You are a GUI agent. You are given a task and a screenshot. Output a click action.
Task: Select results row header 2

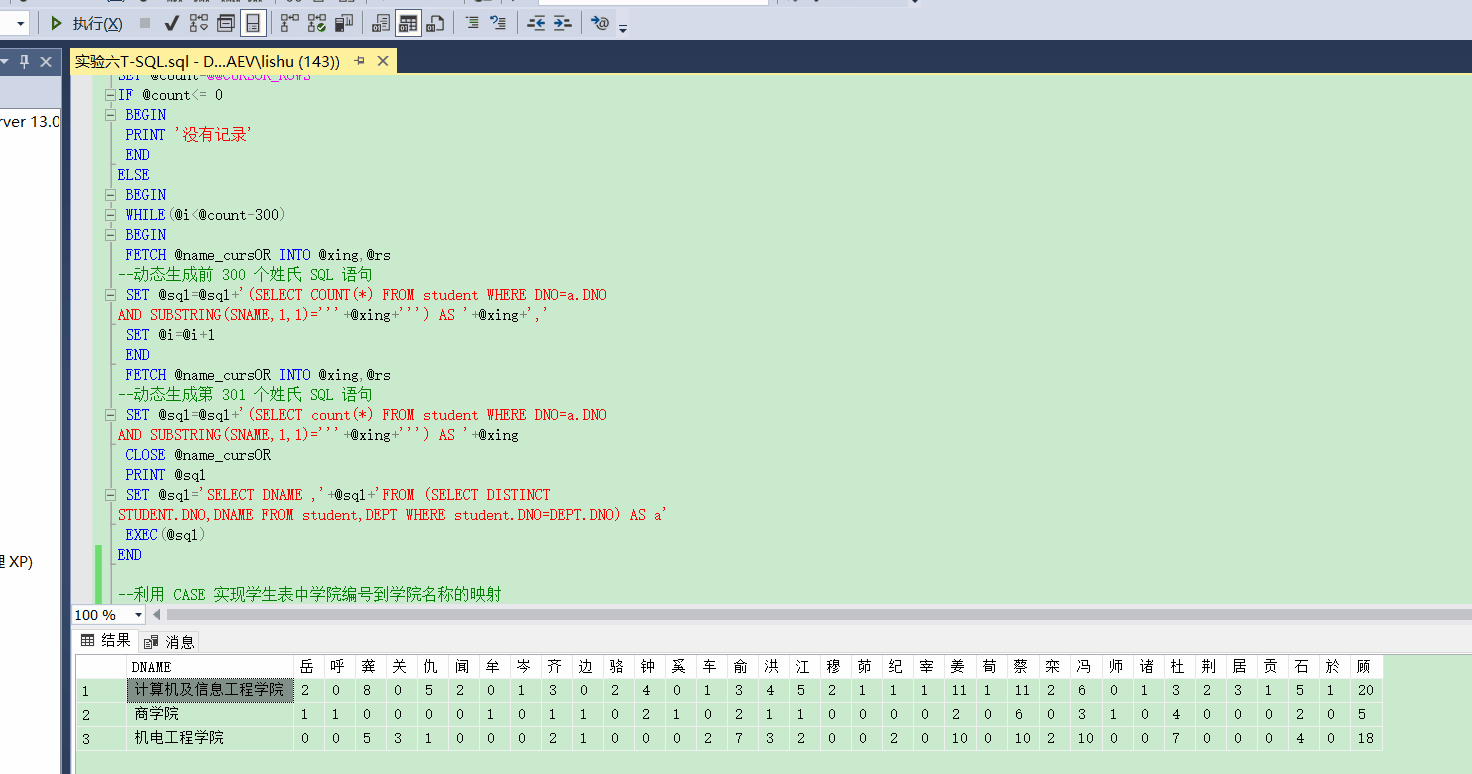tap(101, 714)
